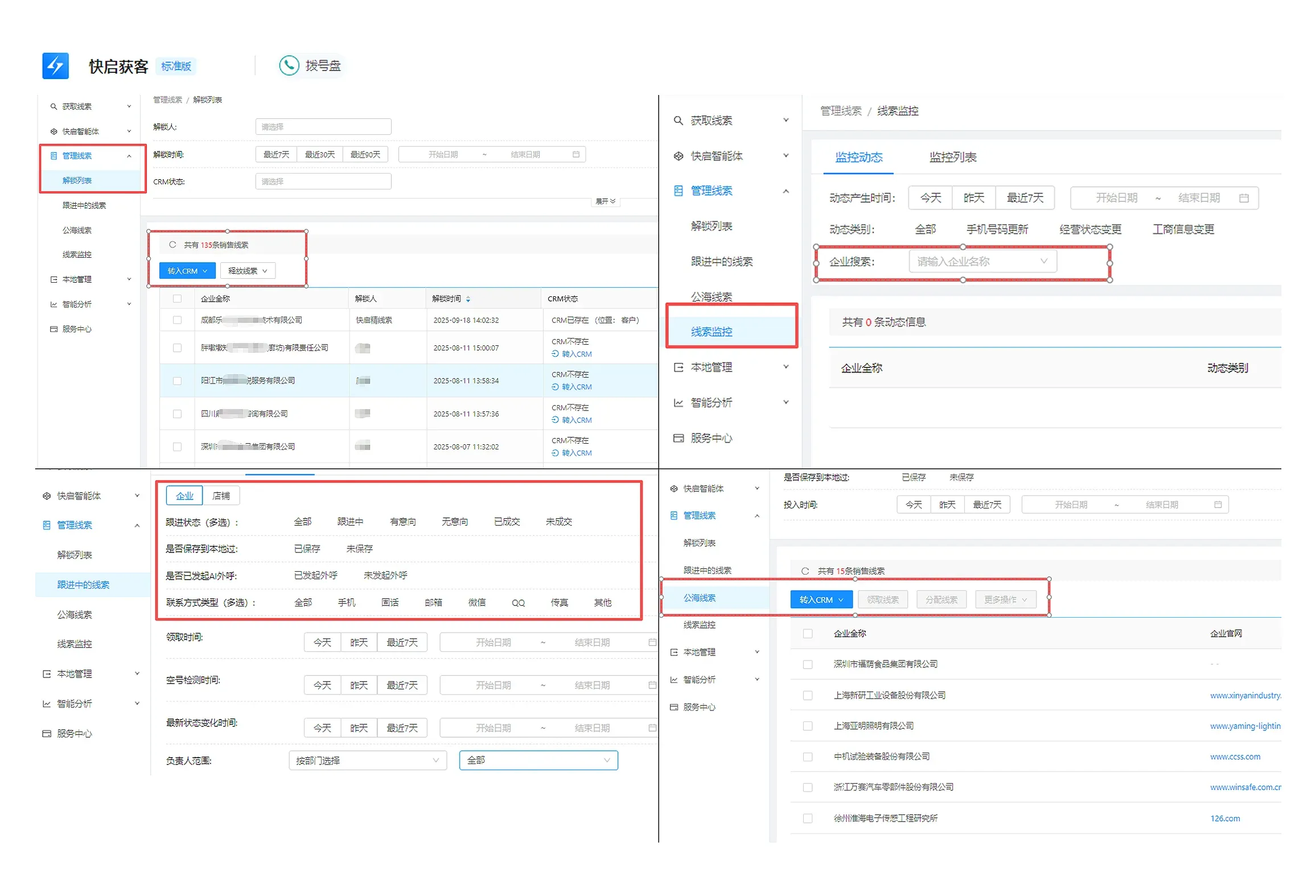Switch to the 监控列表 tab
The height and width of the screenshot is (896, 1316).
(x=952, y=158)
